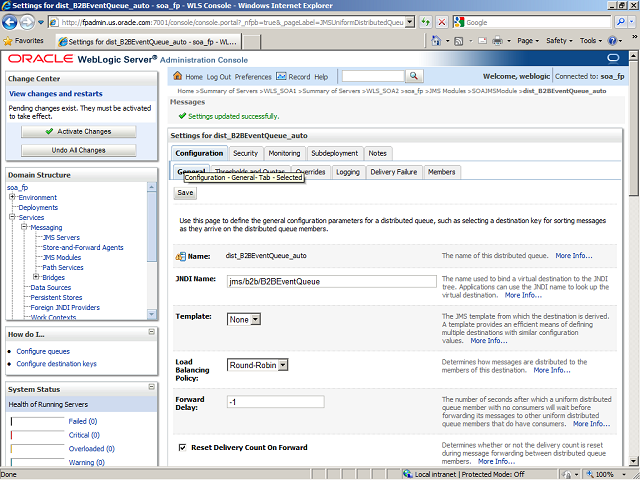The height and width of the screenshot is (480, 640).
Task: Switch to the Monitoring tab
Action: (284, 153)
